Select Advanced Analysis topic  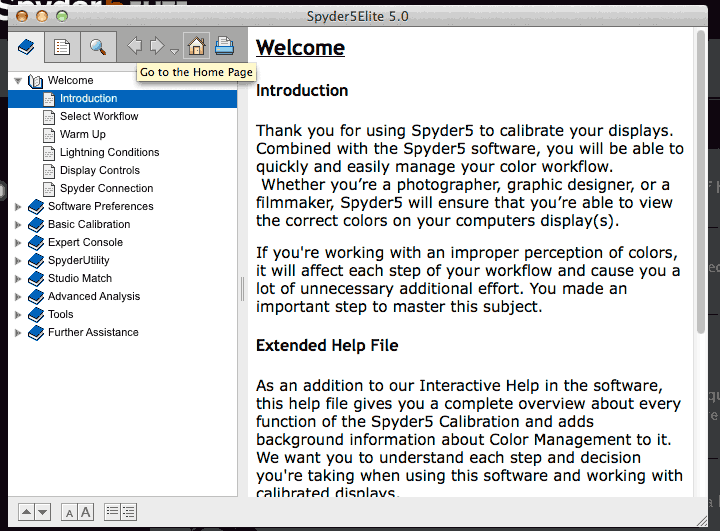pos(94,296)
